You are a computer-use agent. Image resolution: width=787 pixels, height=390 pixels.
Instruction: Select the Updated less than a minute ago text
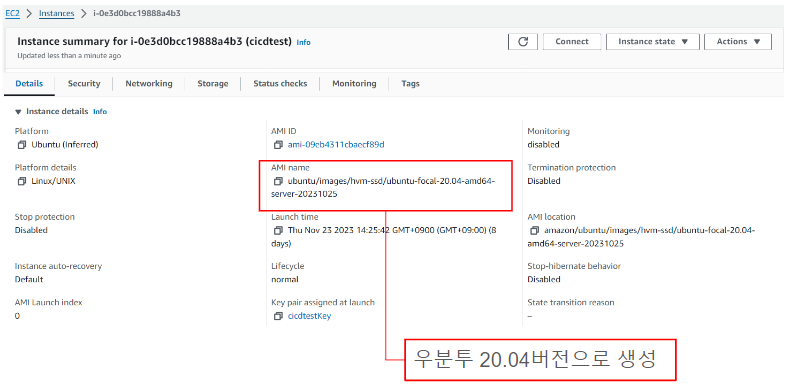tap(69, 56)
